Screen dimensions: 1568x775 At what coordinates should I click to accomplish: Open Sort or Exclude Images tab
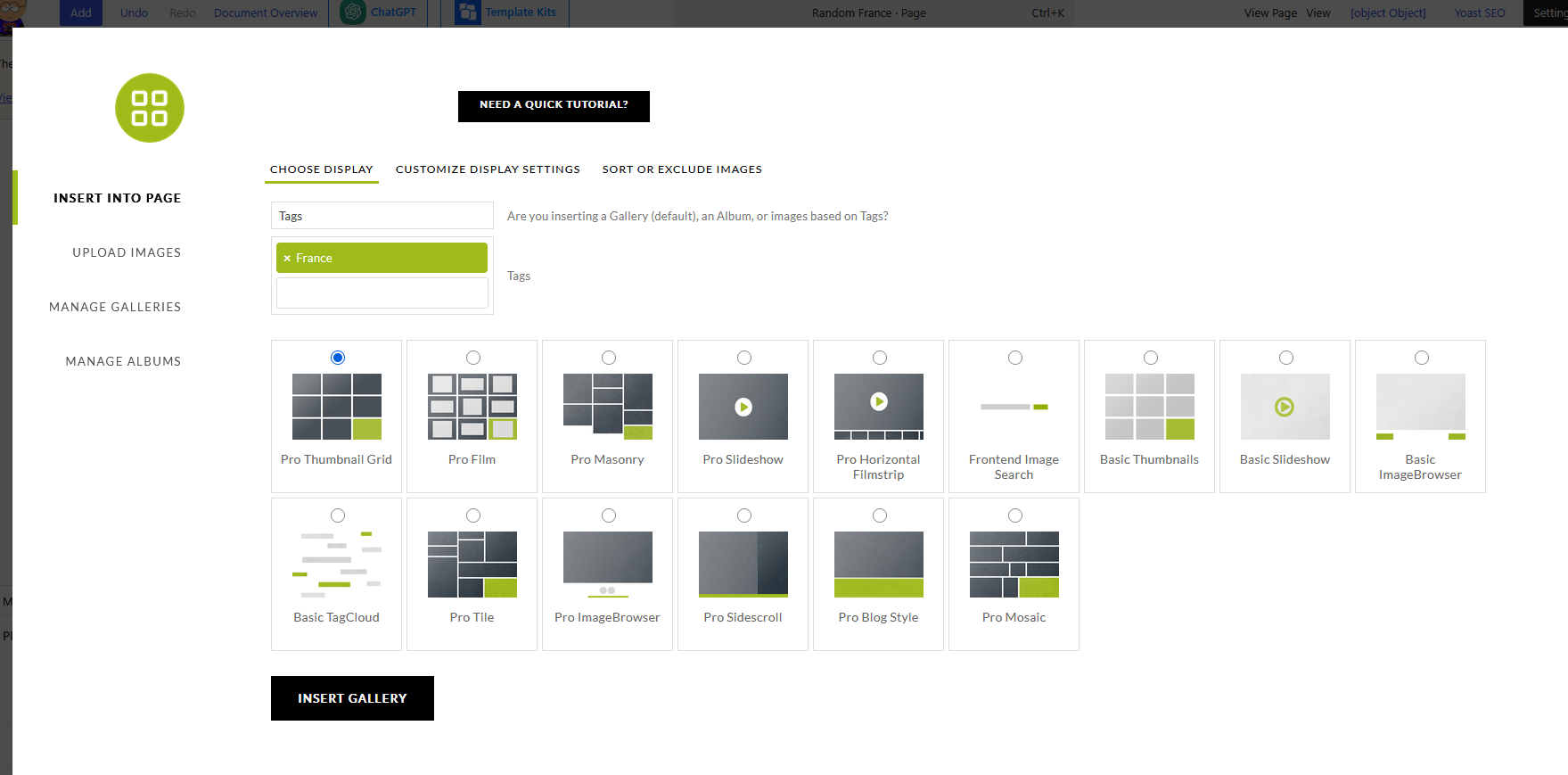[x=682, y=169]
